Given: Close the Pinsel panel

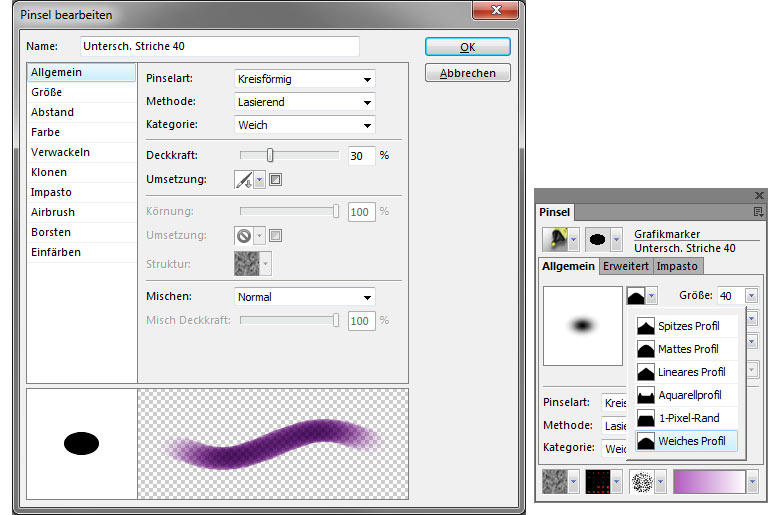Looking at the screenshot, I should point(759,196).
